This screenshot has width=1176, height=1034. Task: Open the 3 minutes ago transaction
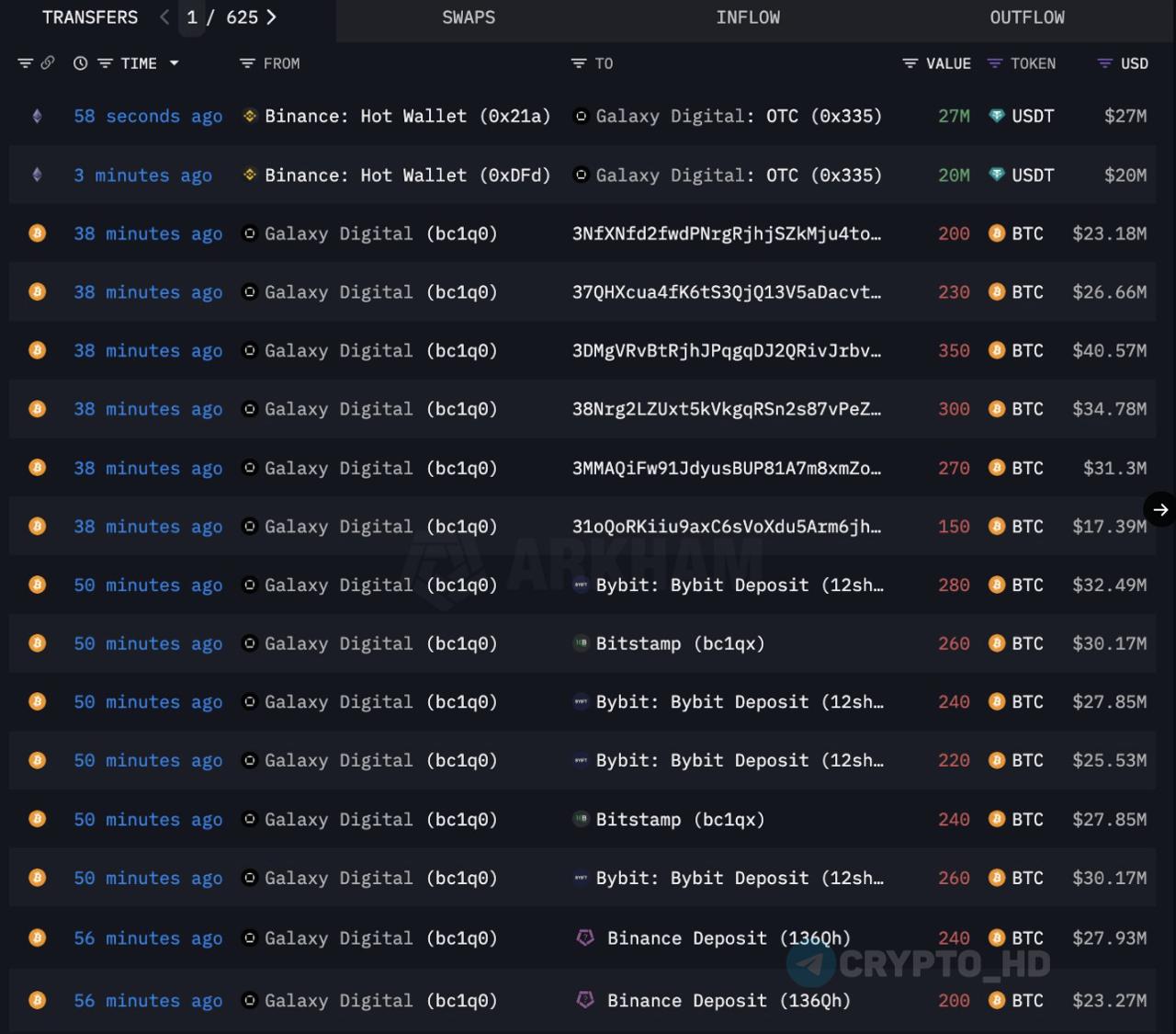point(142,176)
